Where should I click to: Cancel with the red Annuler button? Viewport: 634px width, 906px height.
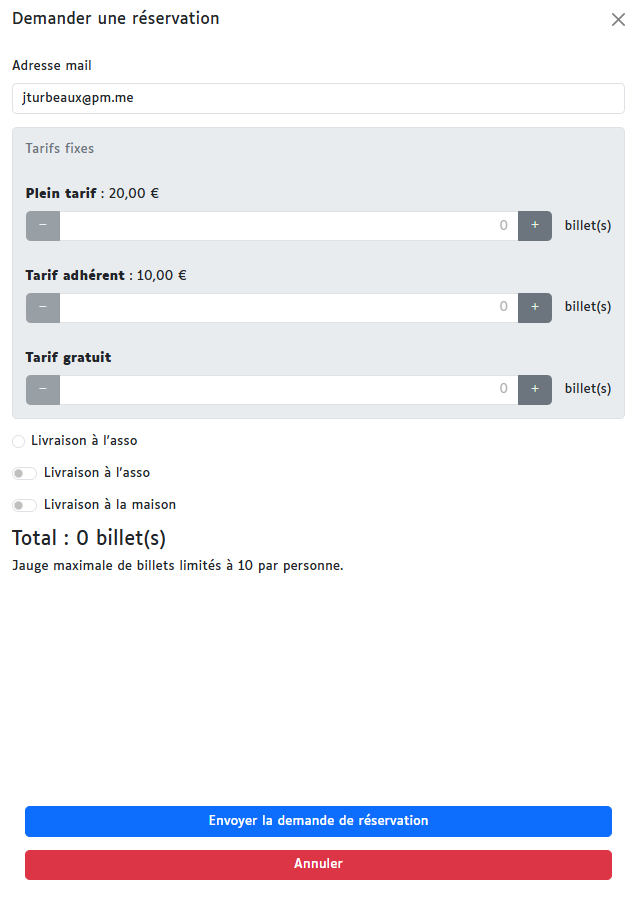[x=318, y=864]
